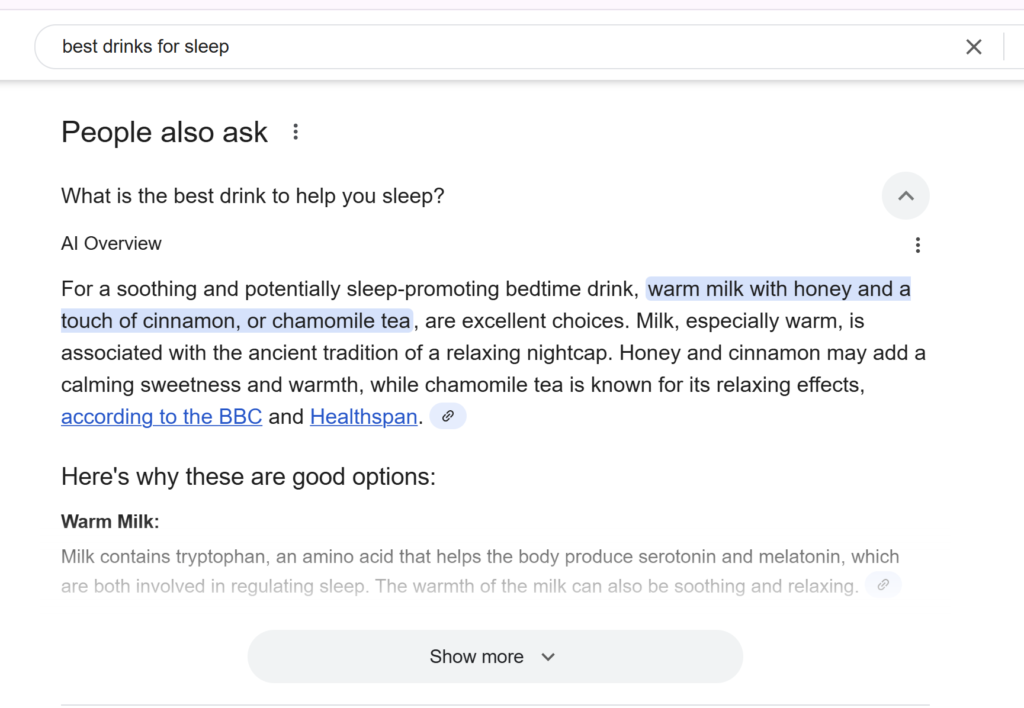Collapse the best drink question with chevron

pyautogui.click(x=905, y=196)
